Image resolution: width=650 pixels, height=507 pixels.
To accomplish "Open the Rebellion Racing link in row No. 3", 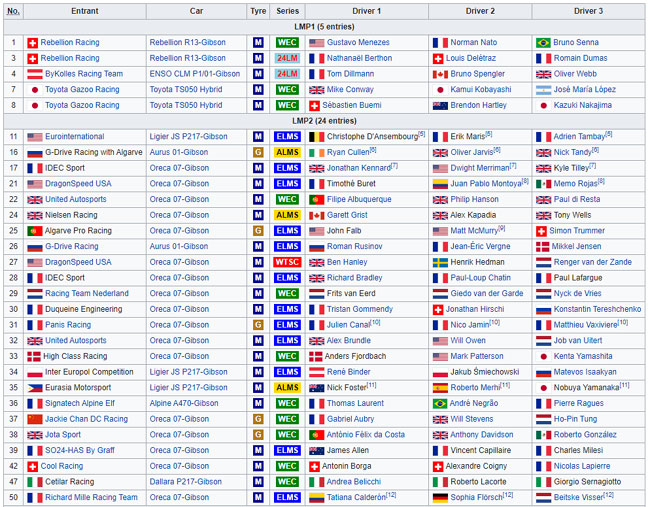I will click(x=70, y=58).
